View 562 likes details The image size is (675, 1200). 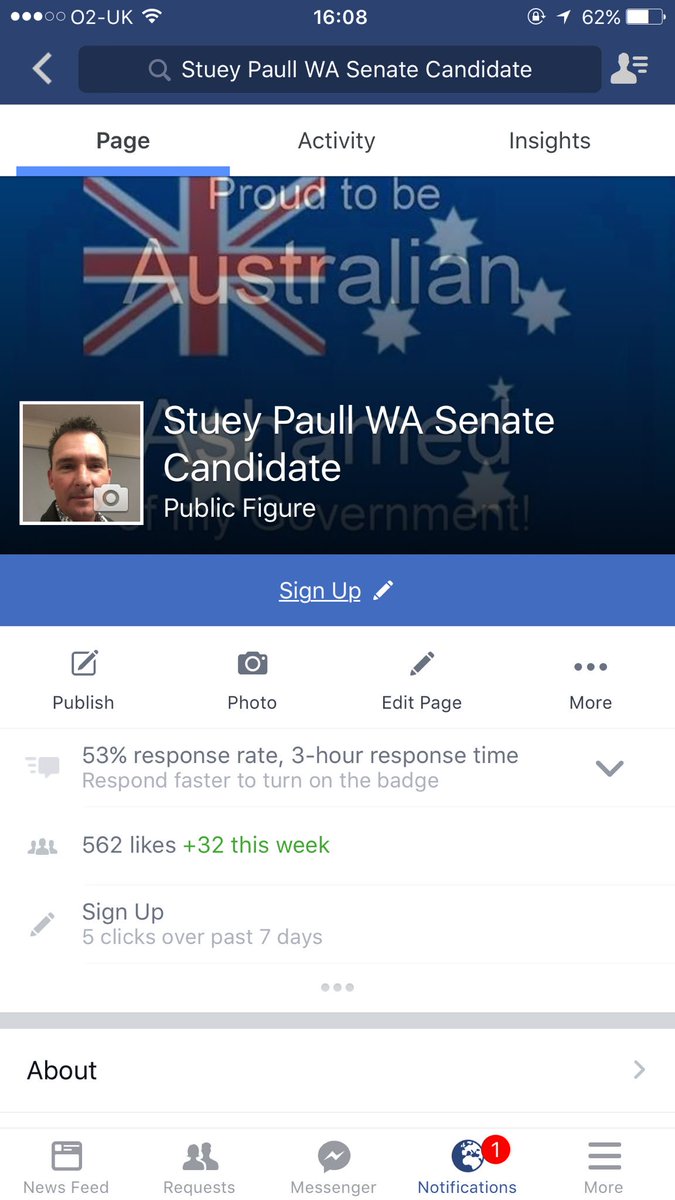[337, 845]
